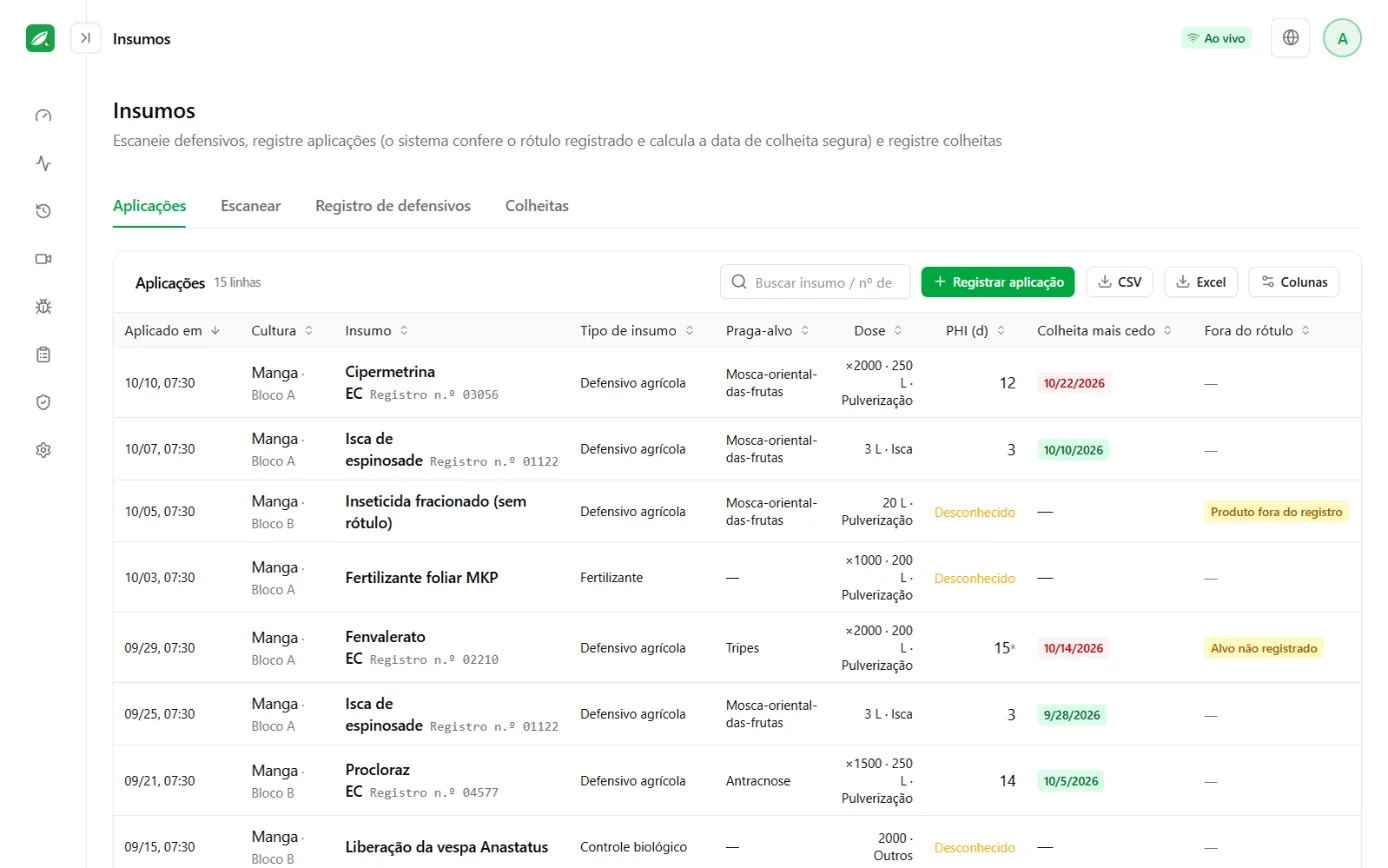Open the history clock icon in sidebar
This screenshot has height=868, width=1388.
pos(43,211)
